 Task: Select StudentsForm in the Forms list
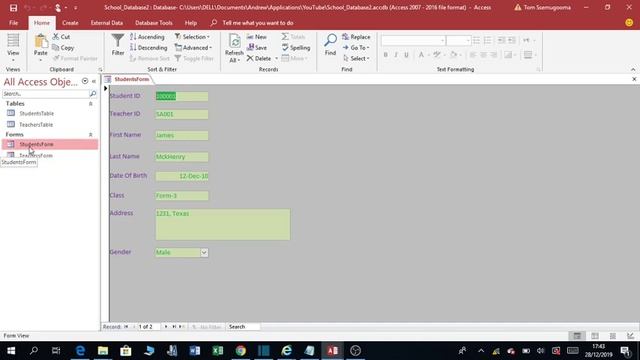pos(50,144)
